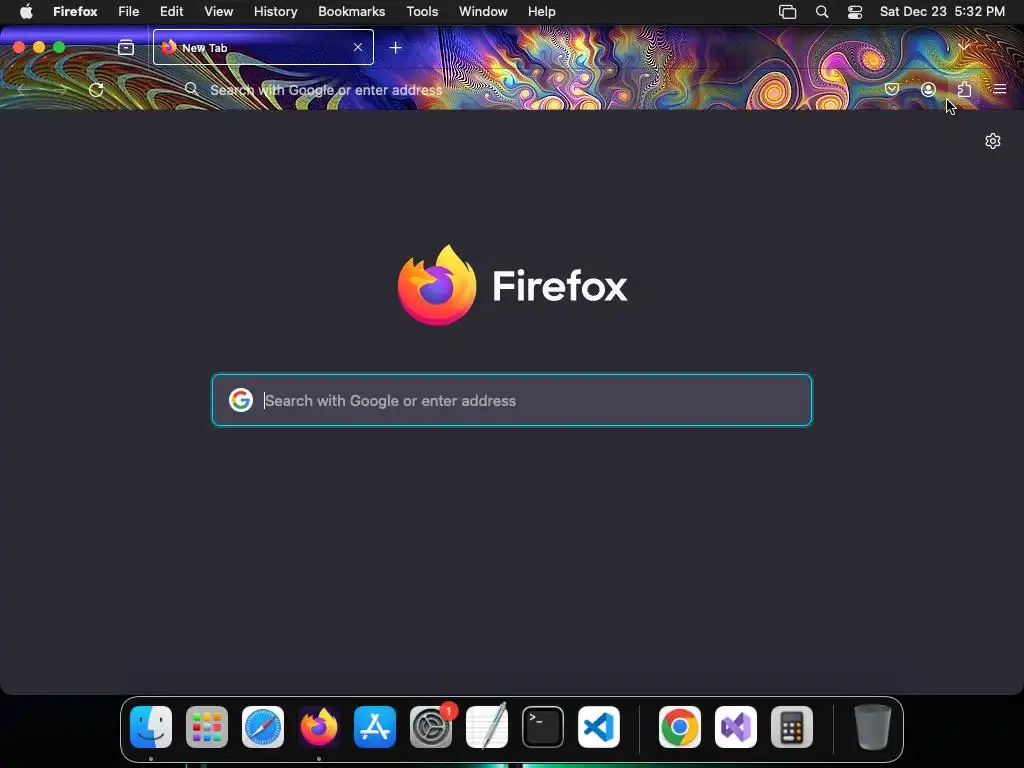Open the History menu

(x=276, y=11)
